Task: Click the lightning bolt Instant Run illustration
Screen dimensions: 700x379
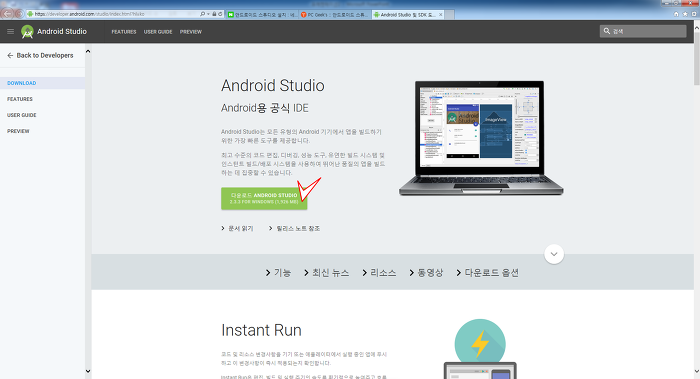Action: 480,344
